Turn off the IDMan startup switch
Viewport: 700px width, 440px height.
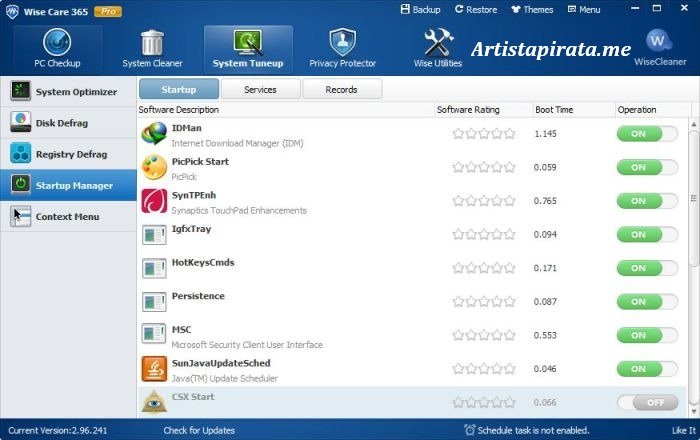coord(647,133)
